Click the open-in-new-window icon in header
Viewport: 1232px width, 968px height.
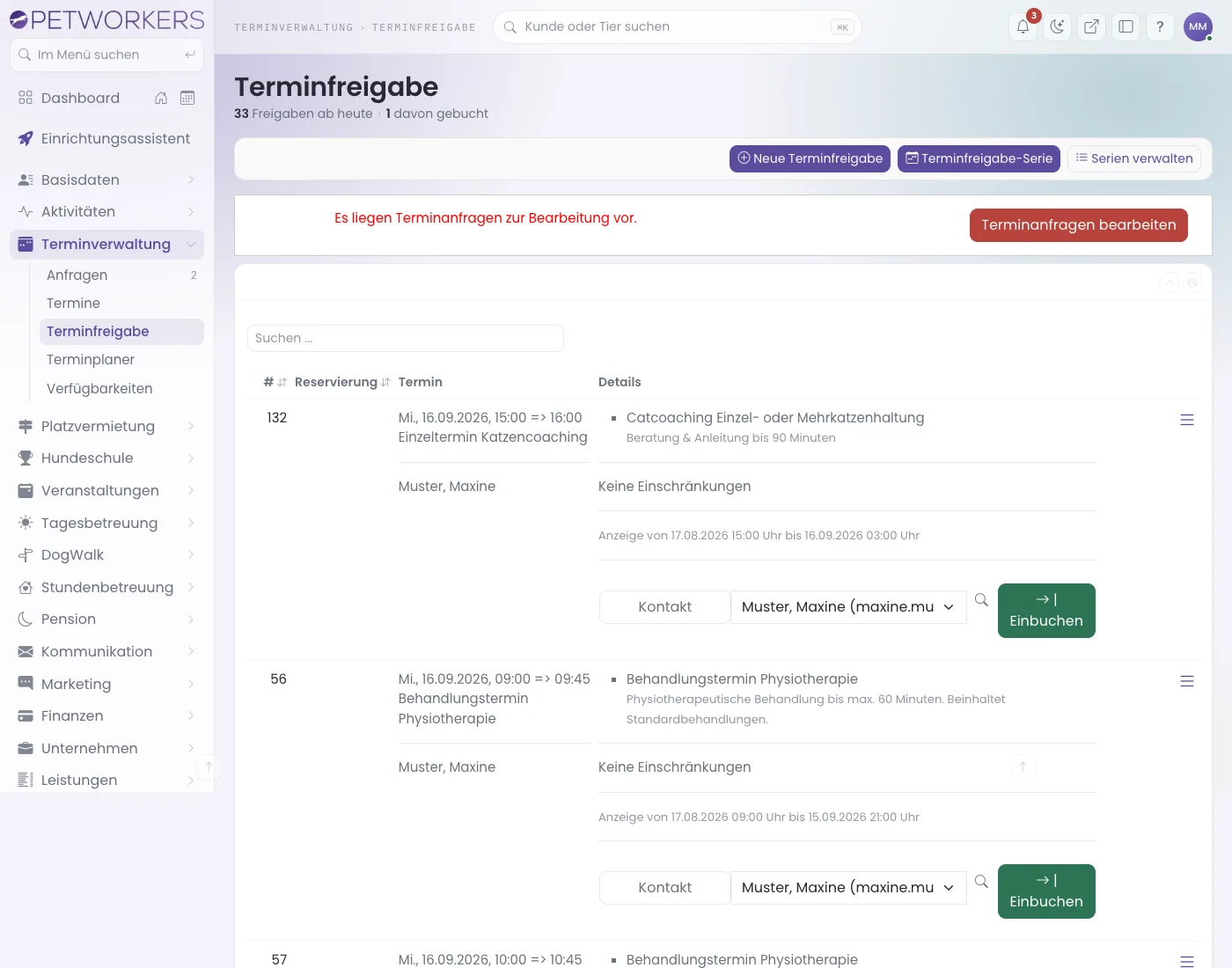[1092, 26]
